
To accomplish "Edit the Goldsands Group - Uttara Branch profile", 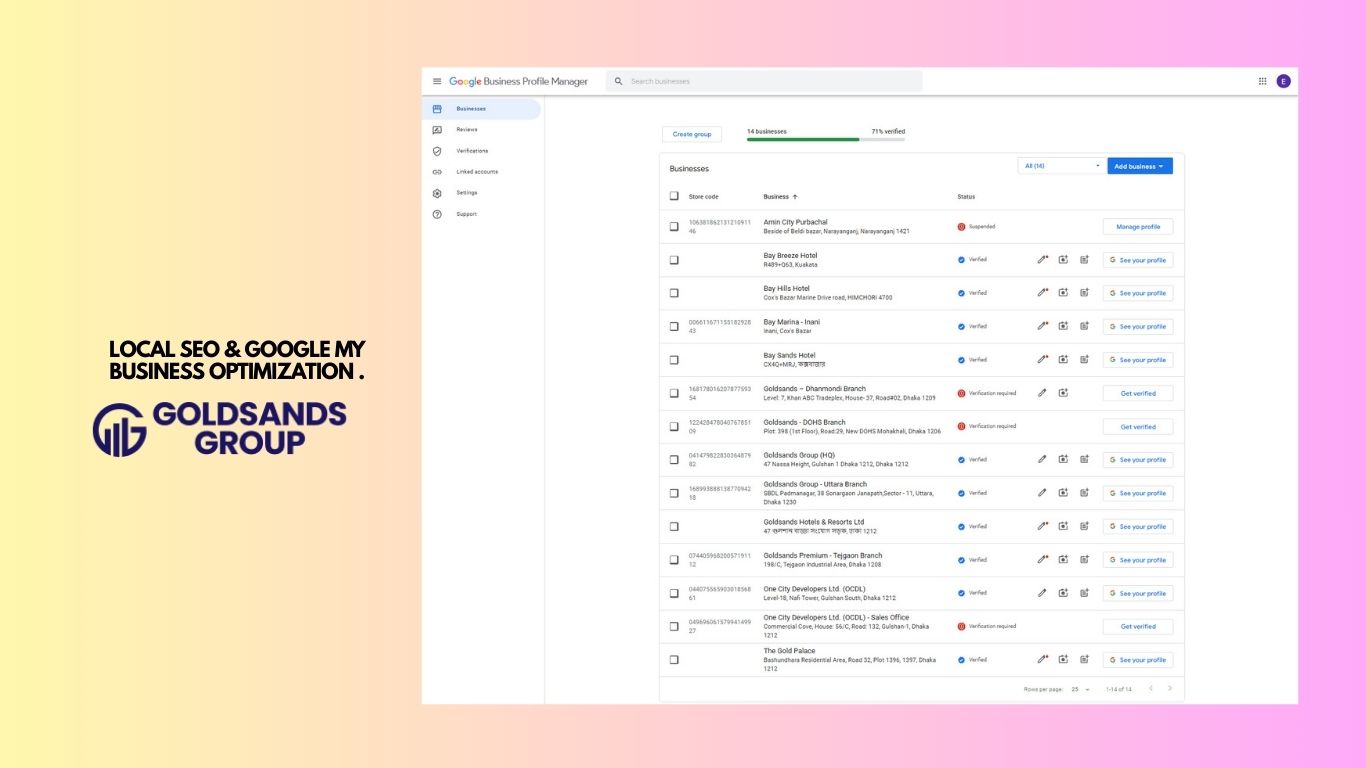I will (x=1042, y=493).
